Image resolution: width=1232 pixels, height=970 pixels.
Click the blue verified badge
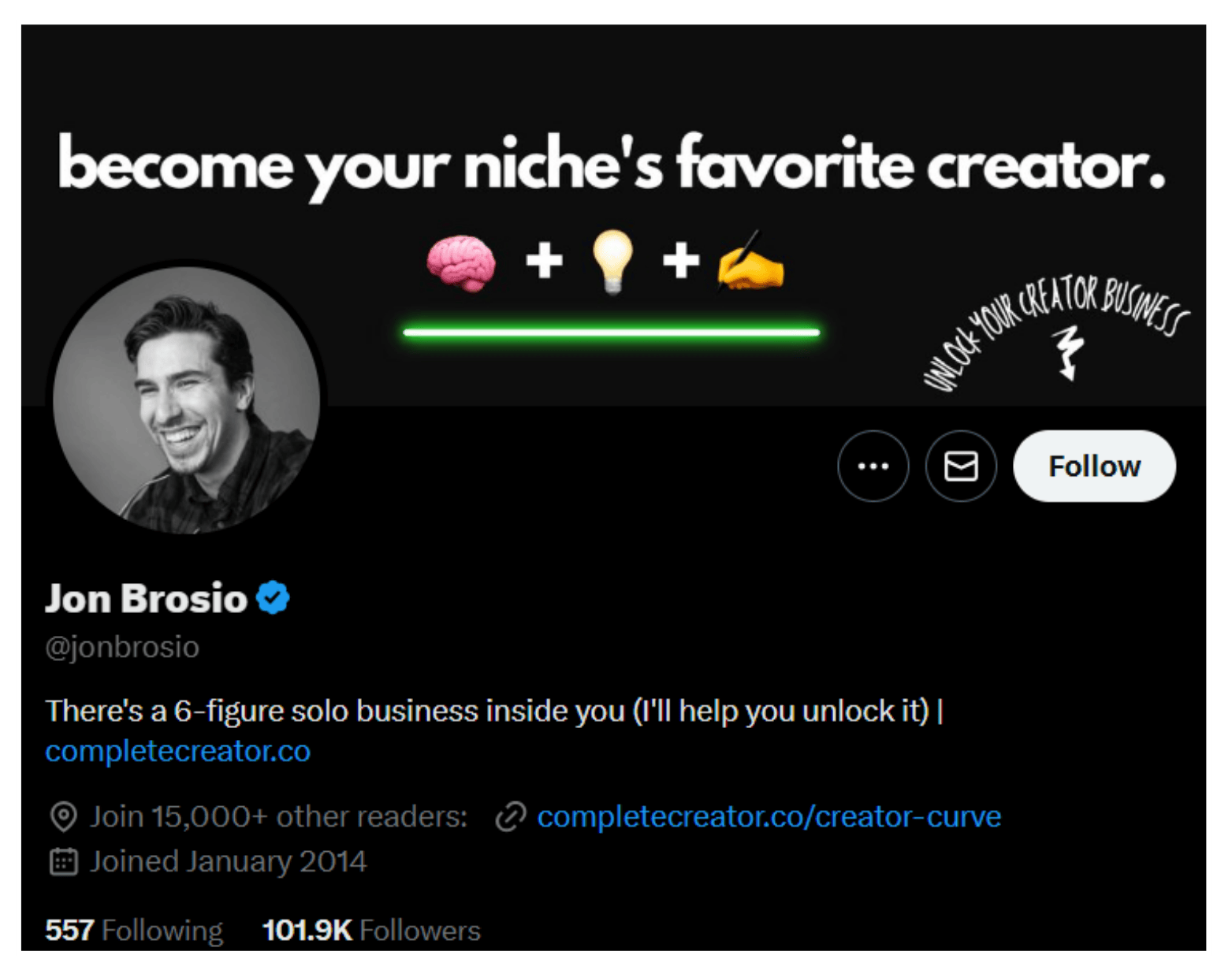[x=273, y=598]
